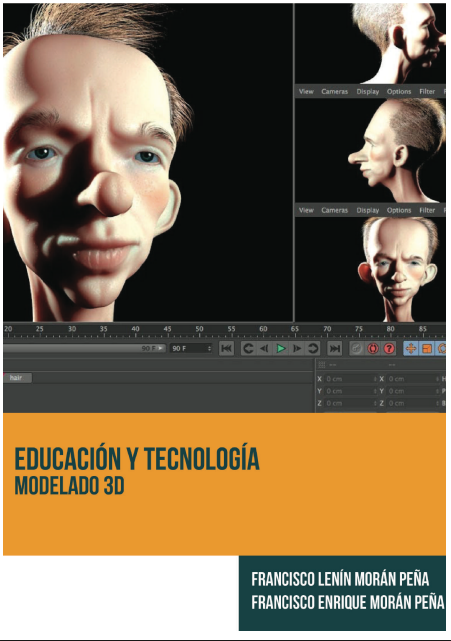Click the left Y position field
The image size is (451, 641).
(x=351, y=391)
